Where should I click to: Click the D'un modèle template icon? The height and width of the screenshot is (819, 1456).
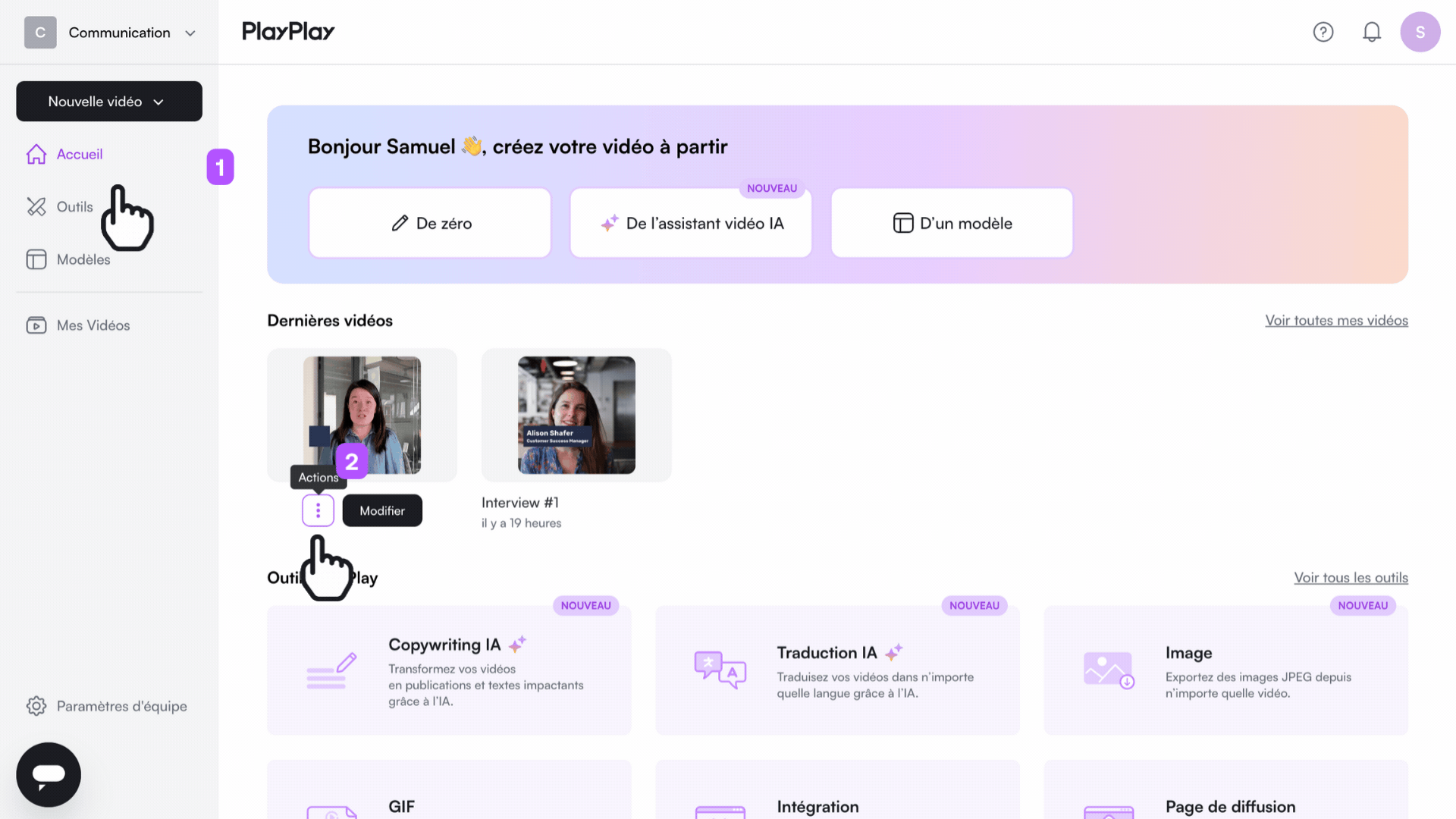903,223
